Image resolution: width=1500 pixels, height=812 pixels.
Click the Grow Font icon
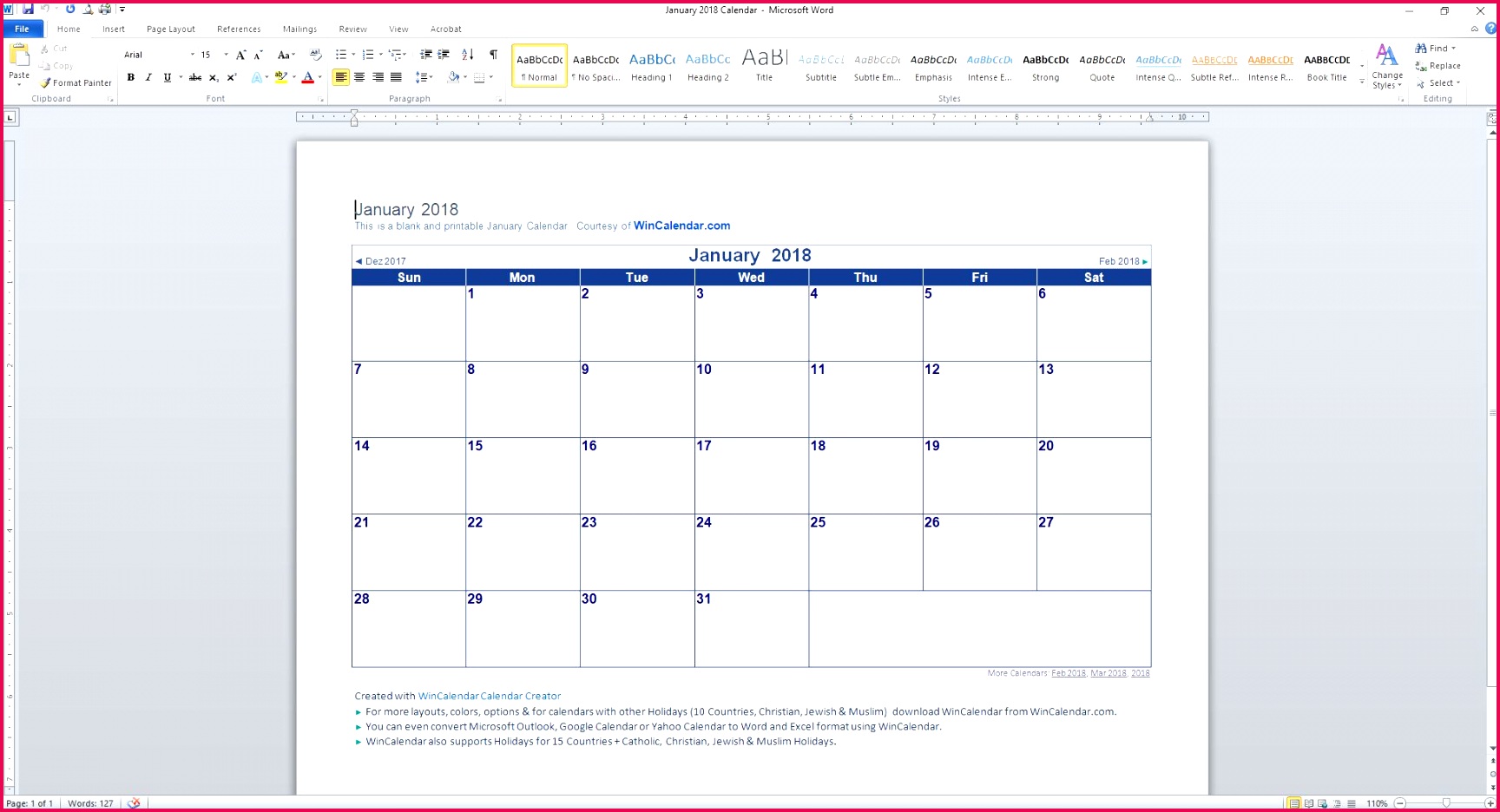pos(240,55)
